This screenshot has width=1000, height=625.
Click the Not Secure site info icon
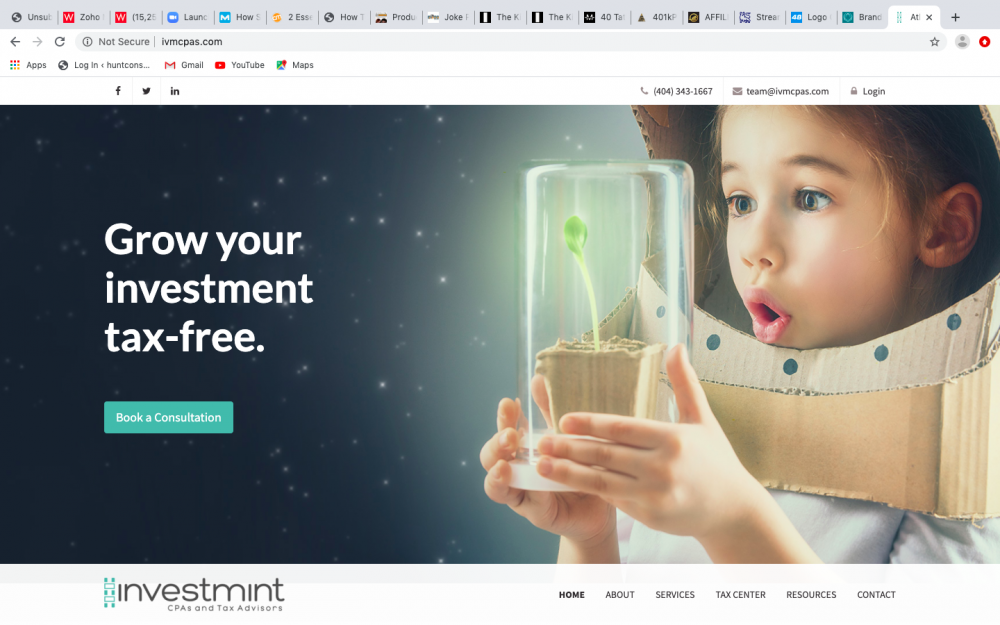pos(87,41)
